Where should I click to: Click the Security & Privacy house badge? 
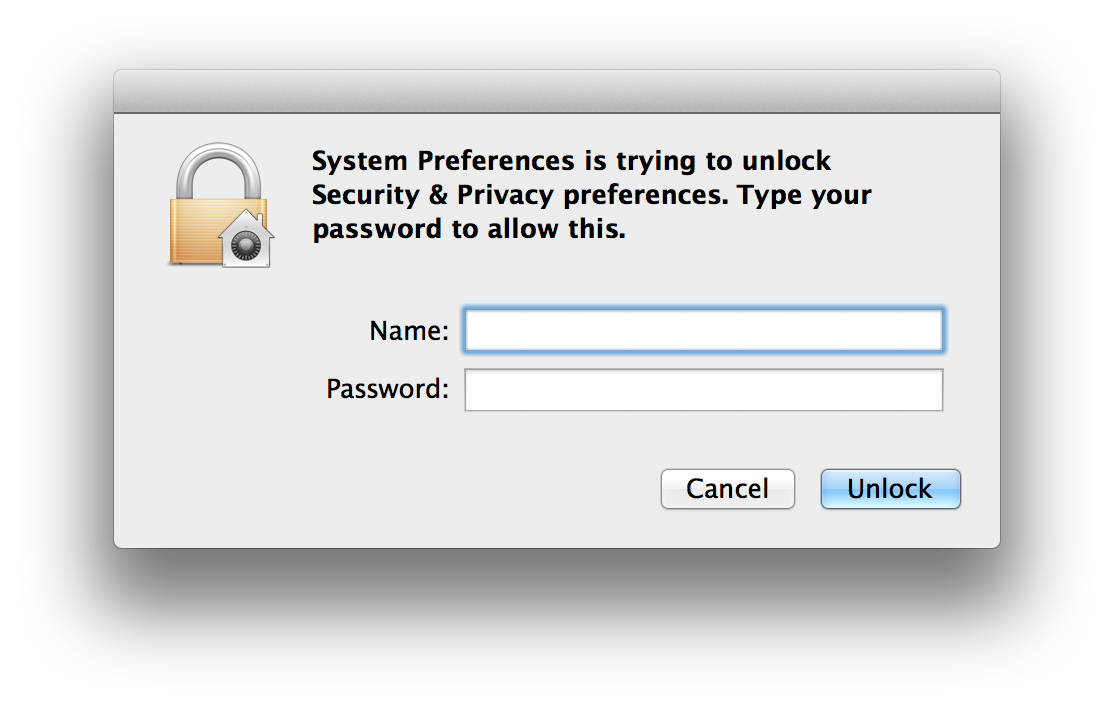pos(246,239)
